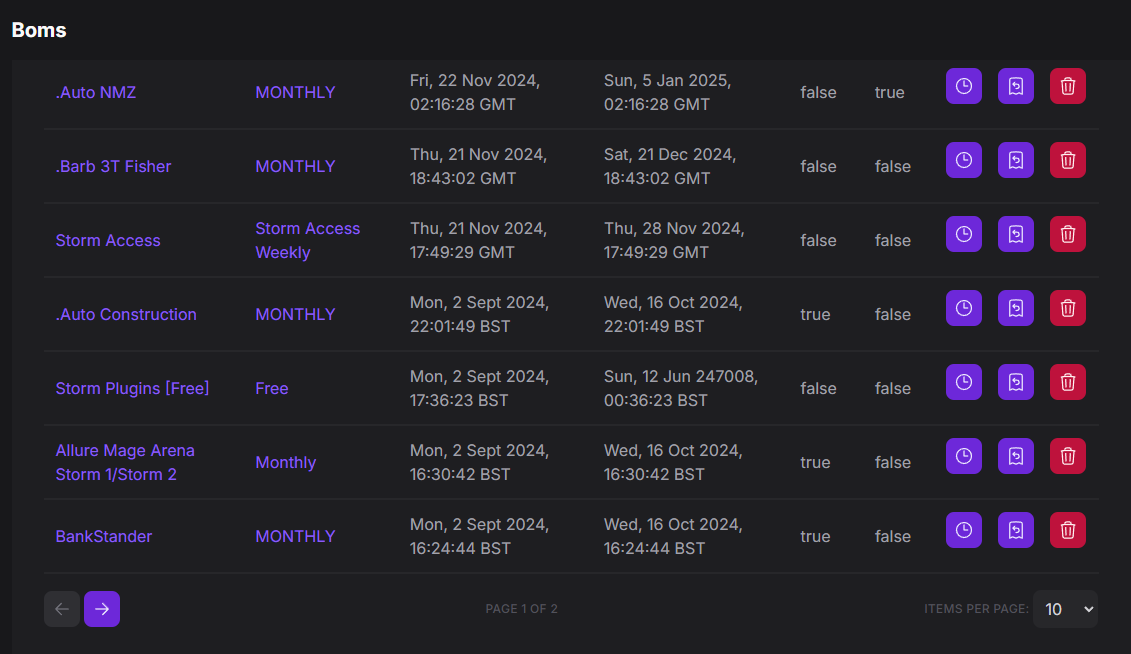Delete the BankStander row

pos(1068,531)
